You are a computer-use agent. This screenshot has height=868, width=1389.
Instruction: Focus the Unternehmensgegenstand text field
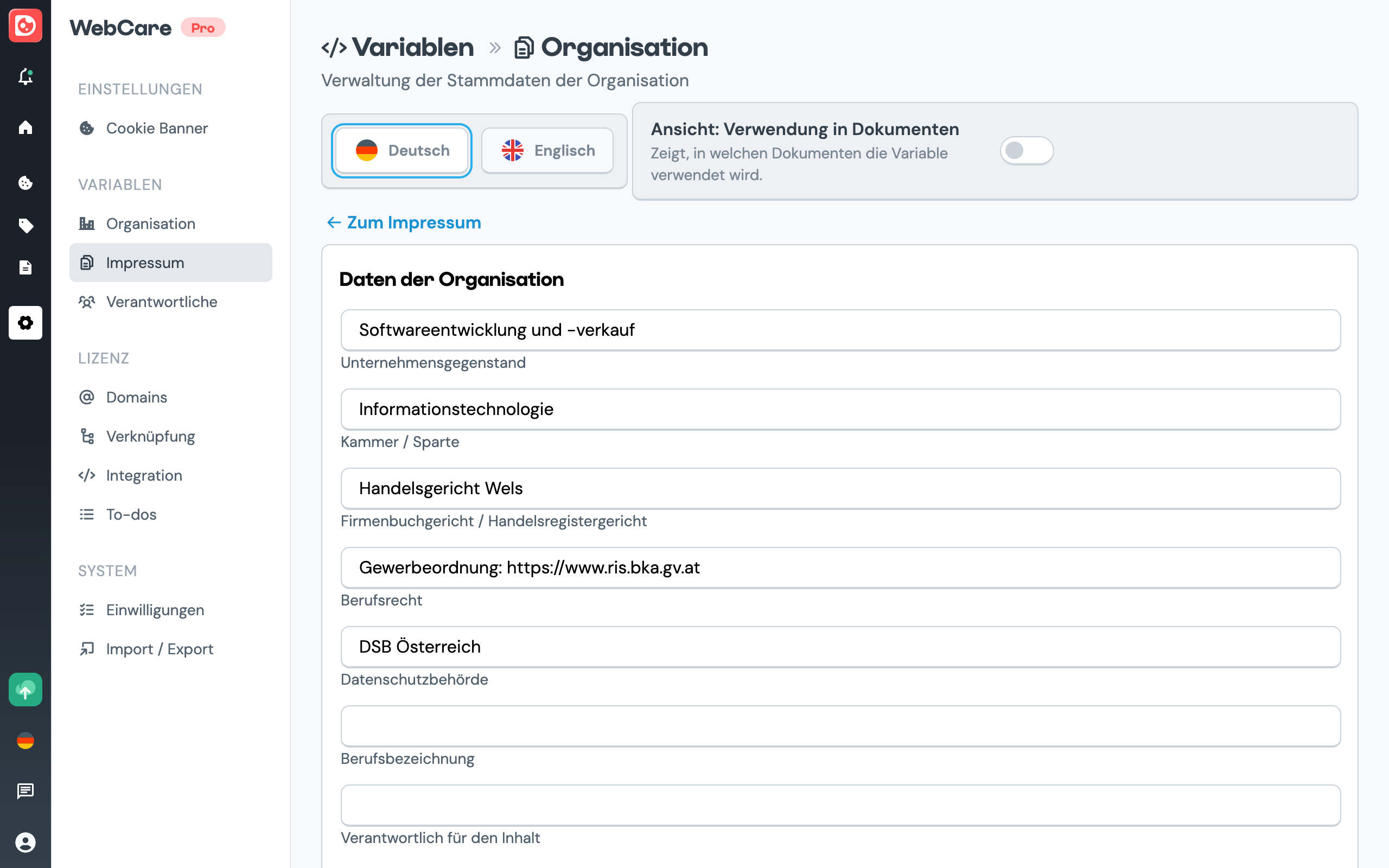pyautogui.click(x=840, y=330)
